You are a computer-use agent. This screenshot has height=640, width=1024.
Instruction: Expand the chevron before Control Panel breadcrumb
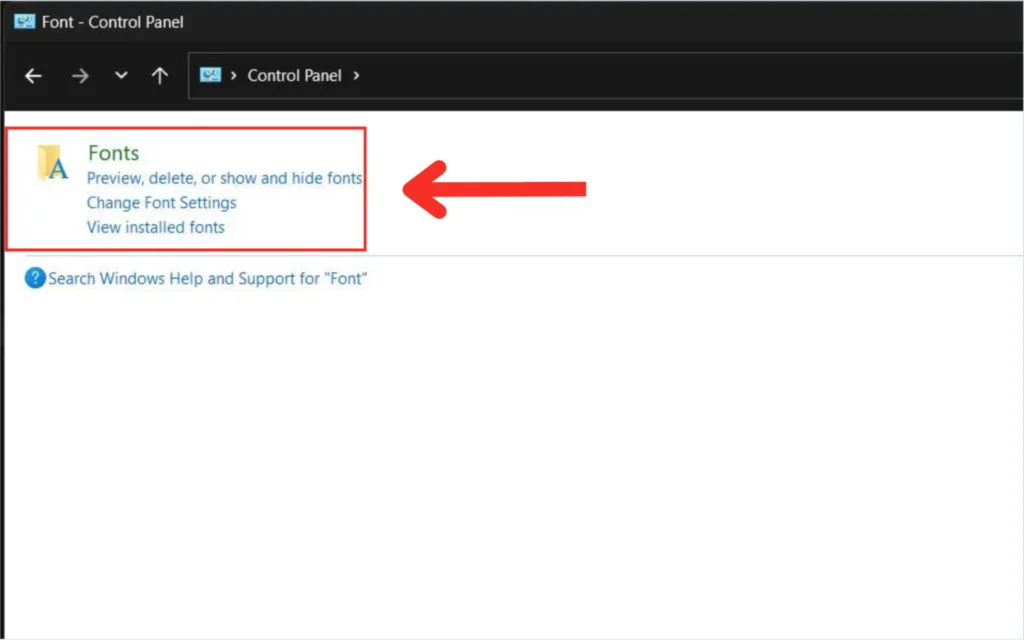tap(233, 76)
